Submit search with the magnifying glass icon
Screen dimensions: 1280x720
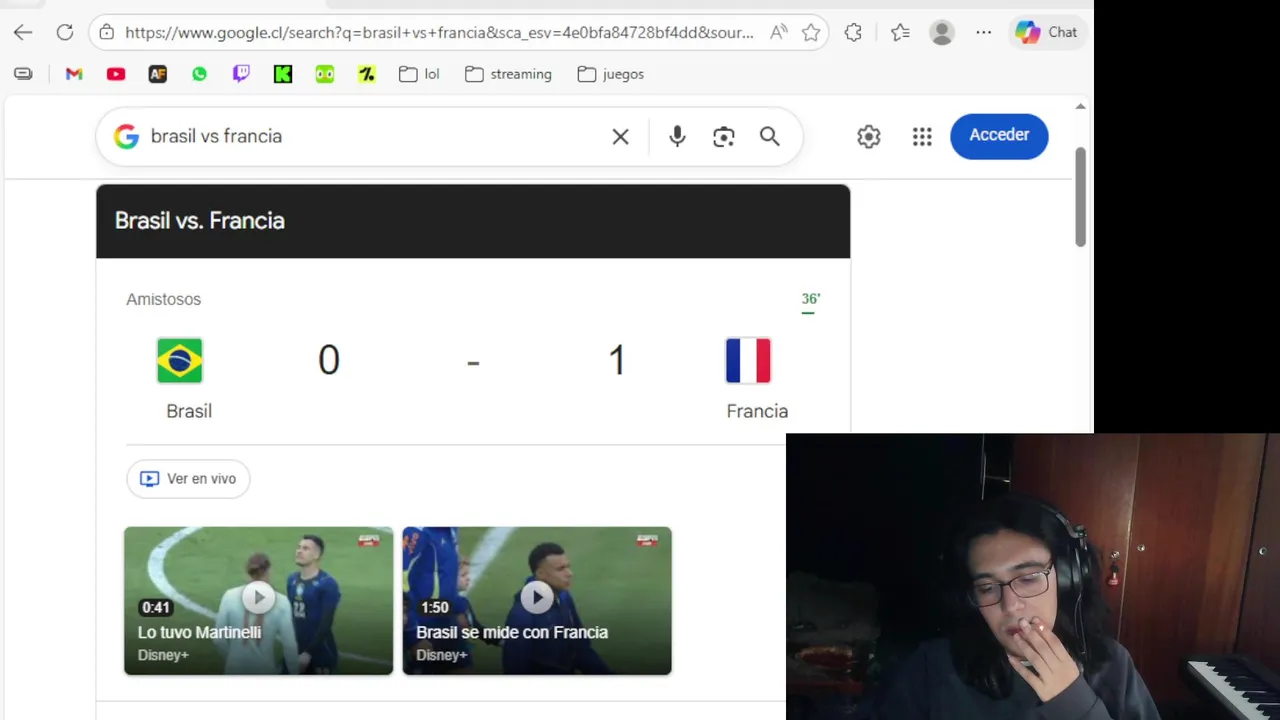coord(770,136)
